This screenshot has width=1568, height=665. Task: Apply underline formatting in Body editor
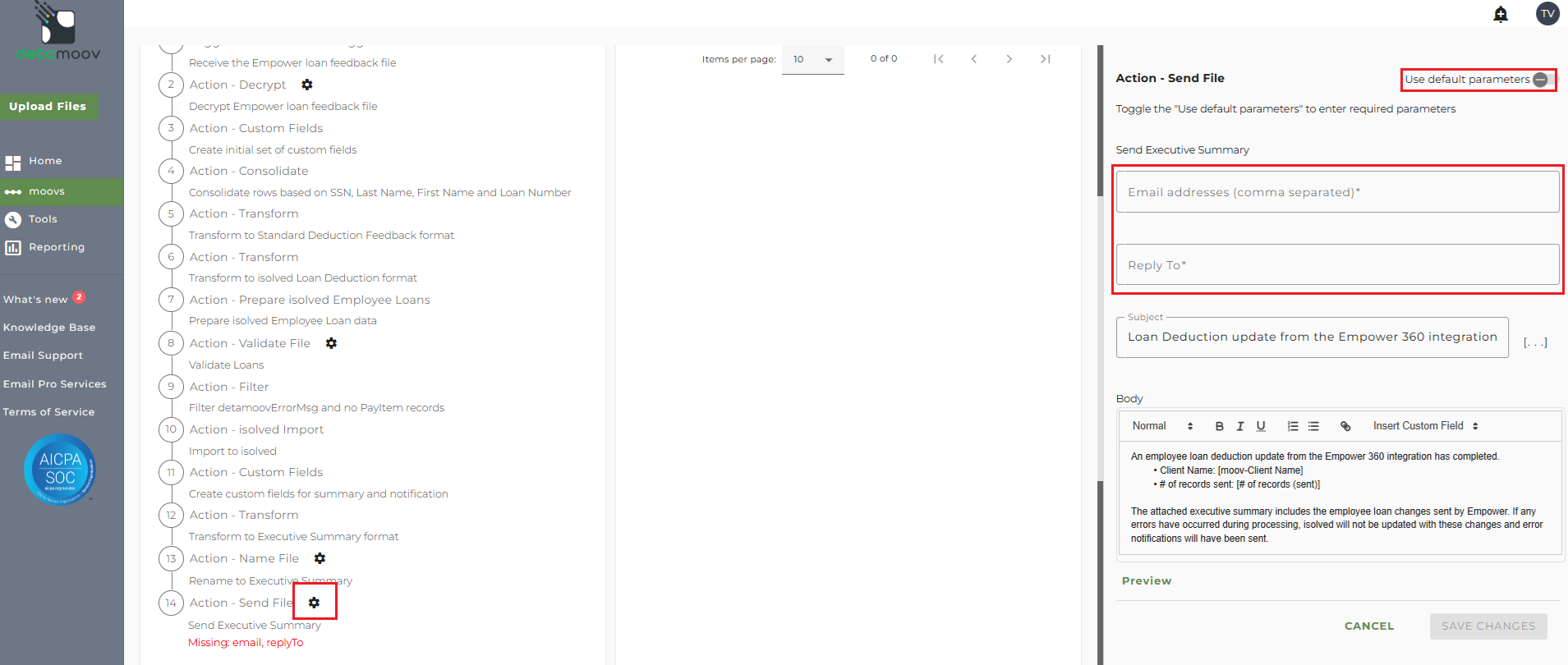pos(1261,426)
